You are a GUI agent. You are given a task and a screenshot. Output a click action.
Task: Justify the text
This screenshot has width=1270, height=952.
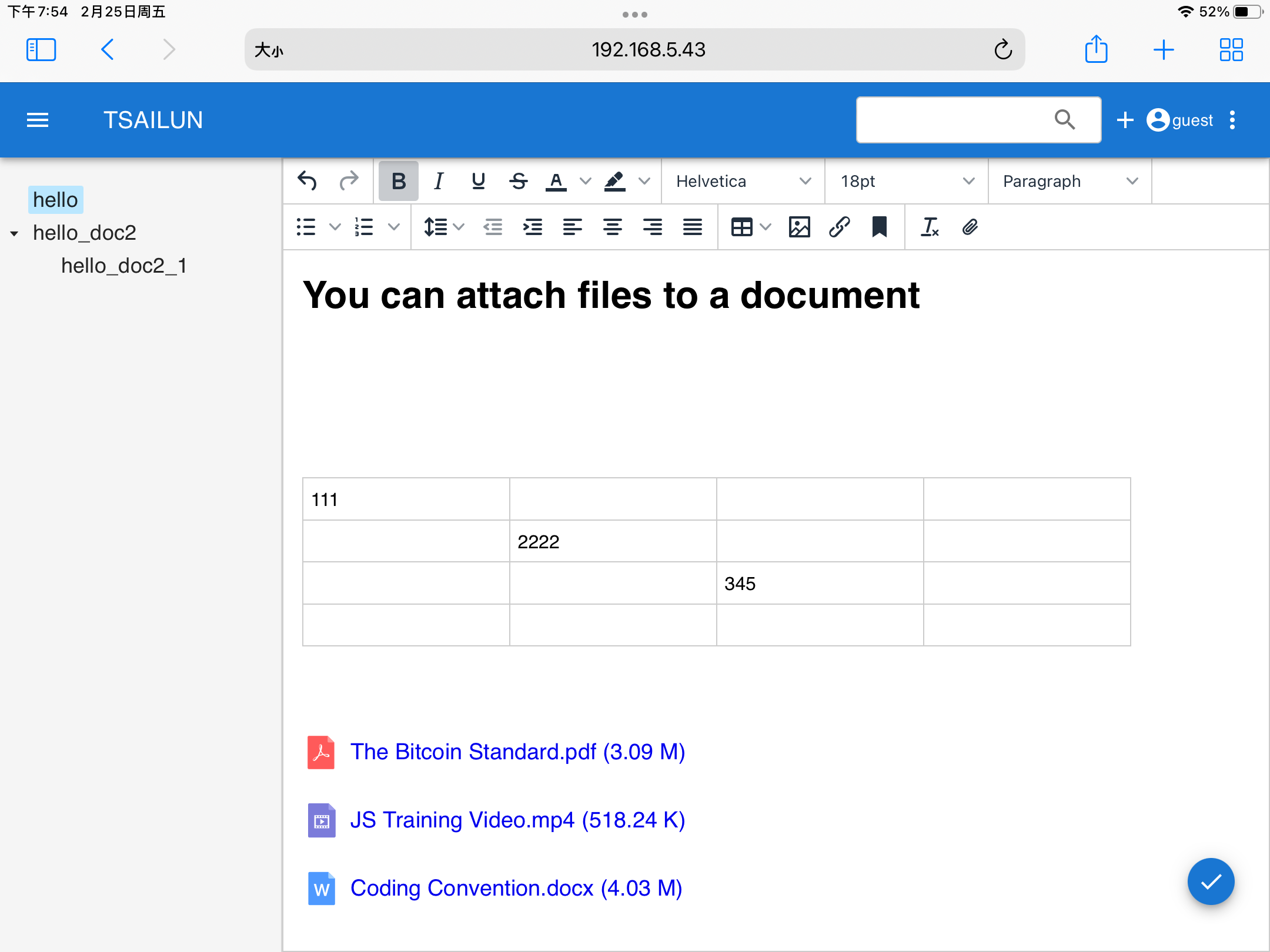pos(693,227)
